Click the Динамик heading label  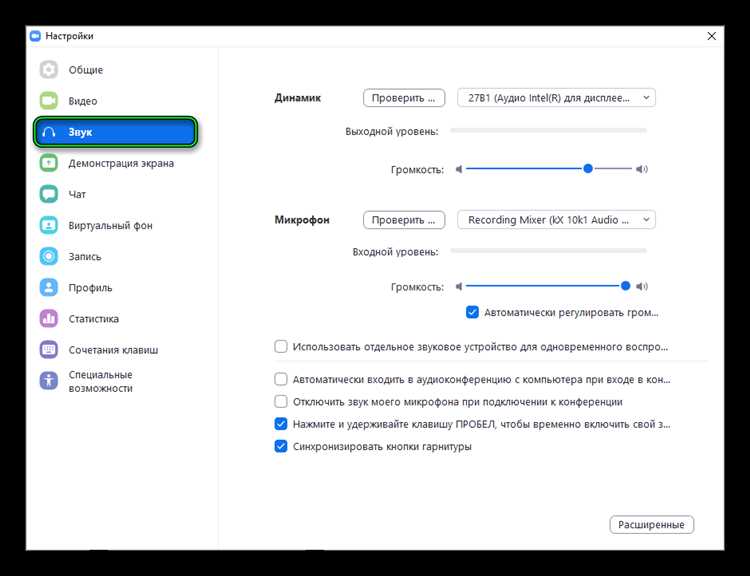pos(298,98)
